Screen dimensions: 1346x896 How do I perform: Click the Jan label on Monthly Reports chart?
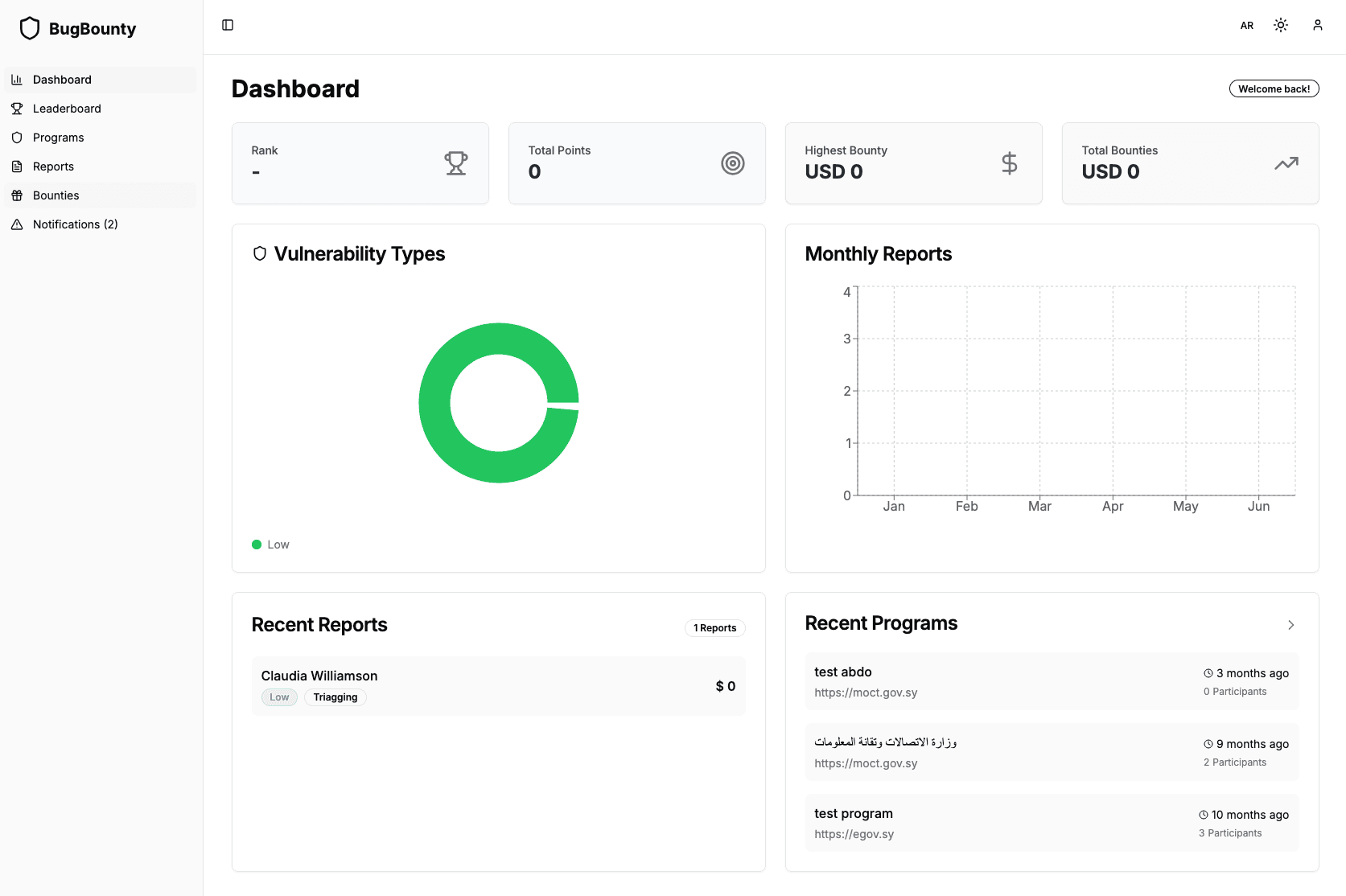[x=894, y=506]
